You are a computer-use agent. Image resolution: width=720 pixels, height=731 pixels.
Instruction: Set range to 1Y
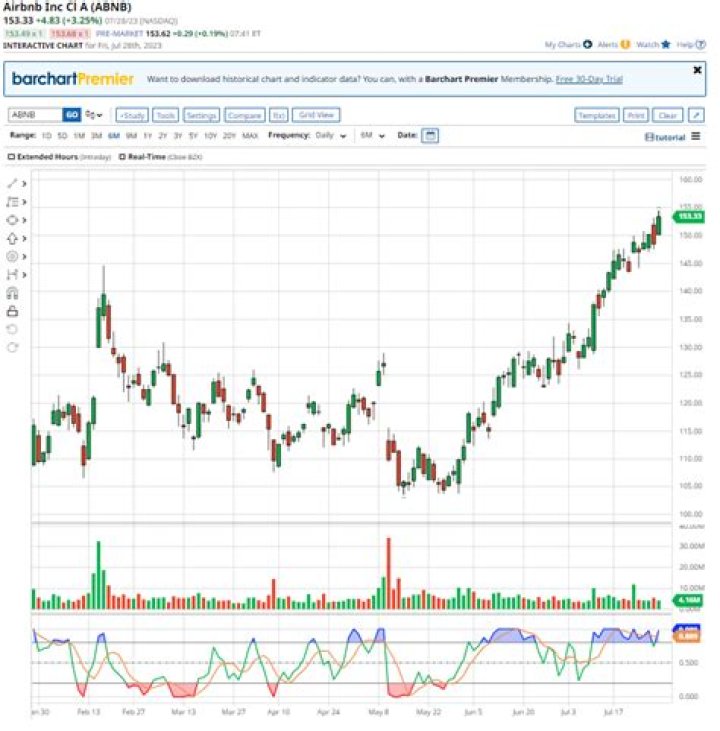[148, 136]
